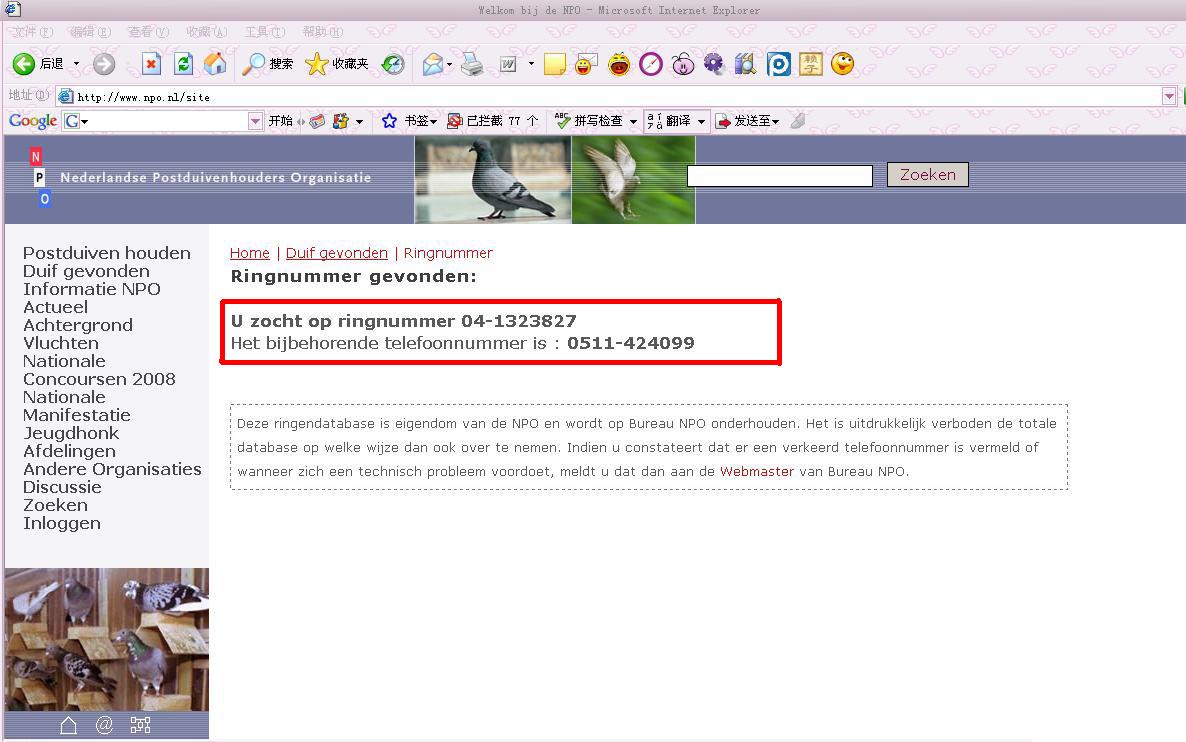Open the Favorites (收藏夹) star panel
This screenshot has height=742, width=1186.
pyautogui.click(x=337, y=64)
